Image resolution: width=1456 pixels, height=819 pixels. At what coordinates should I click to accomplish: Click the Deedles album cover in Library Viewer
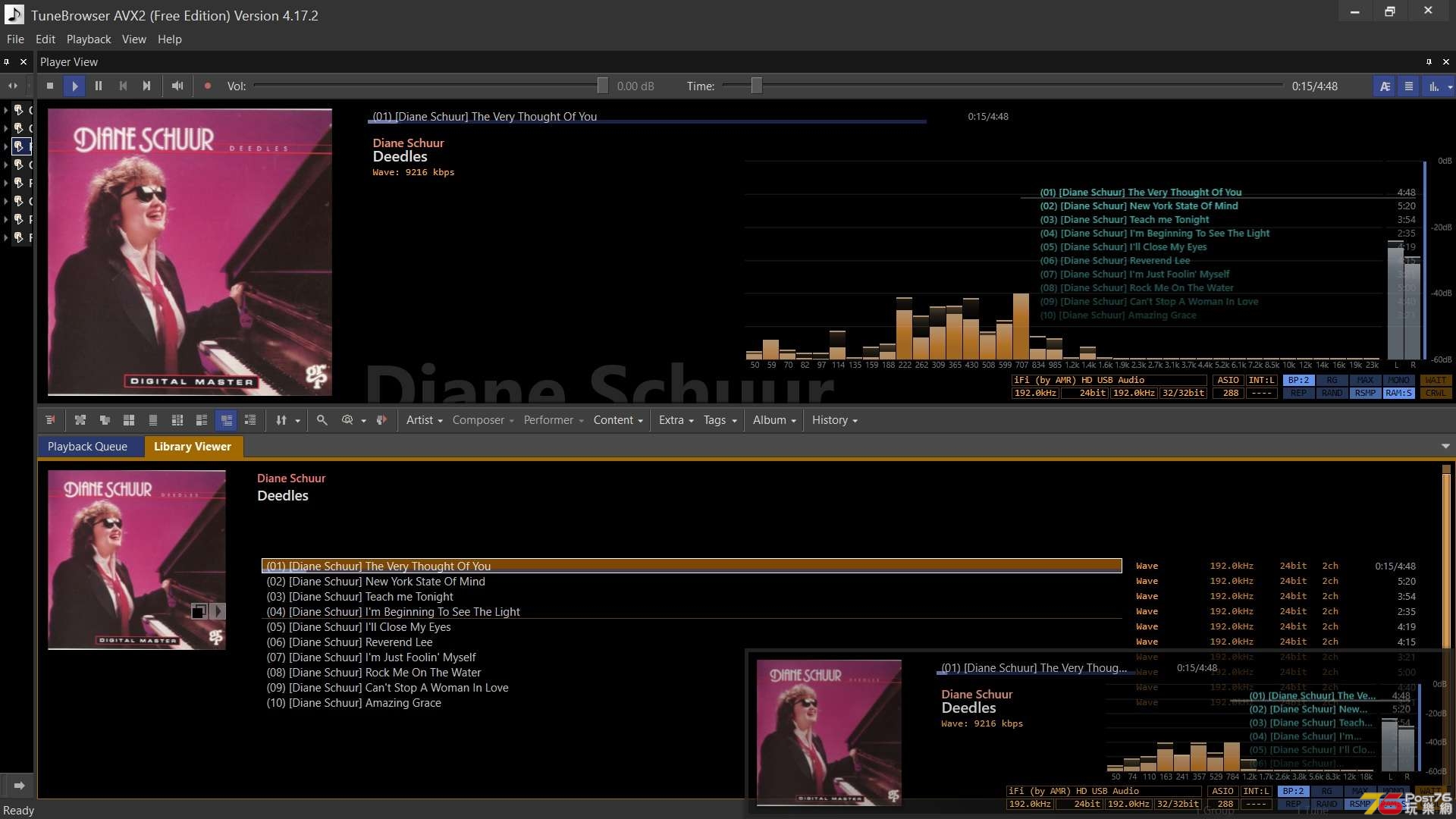136,560
